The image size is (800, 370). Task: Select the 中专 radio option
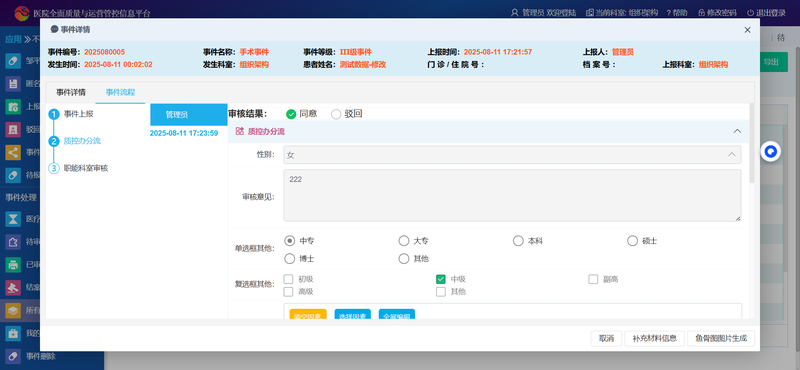[x=289, y=241]
